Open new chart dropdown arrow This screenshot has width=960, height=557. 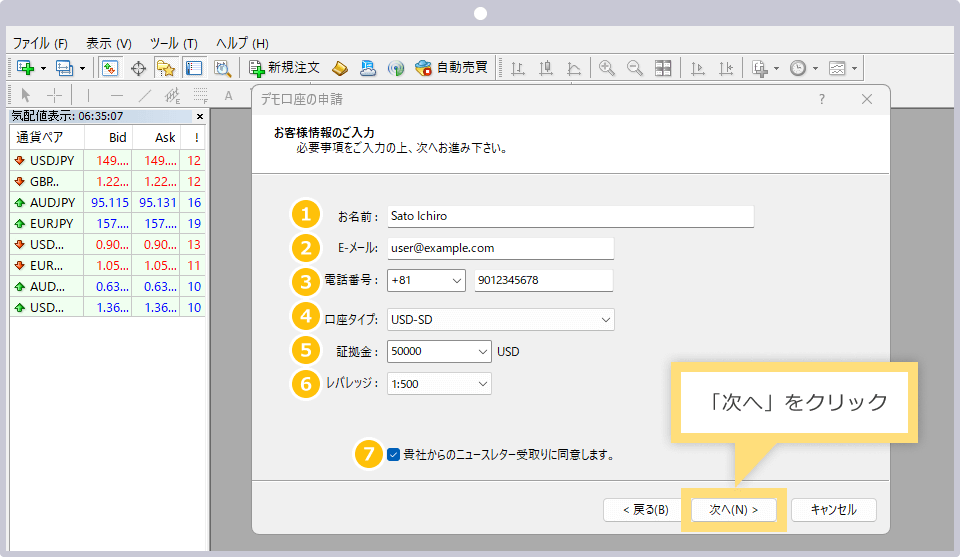point(43,69)
